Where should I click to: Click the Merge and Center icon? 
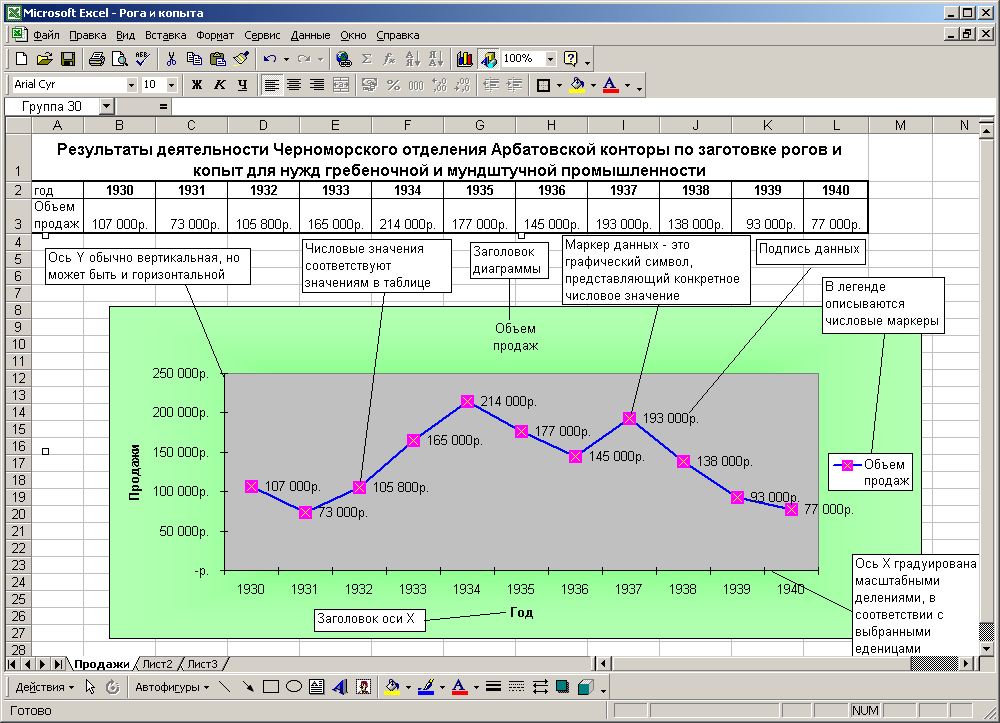pyautogui.click(x=341, y=85)
